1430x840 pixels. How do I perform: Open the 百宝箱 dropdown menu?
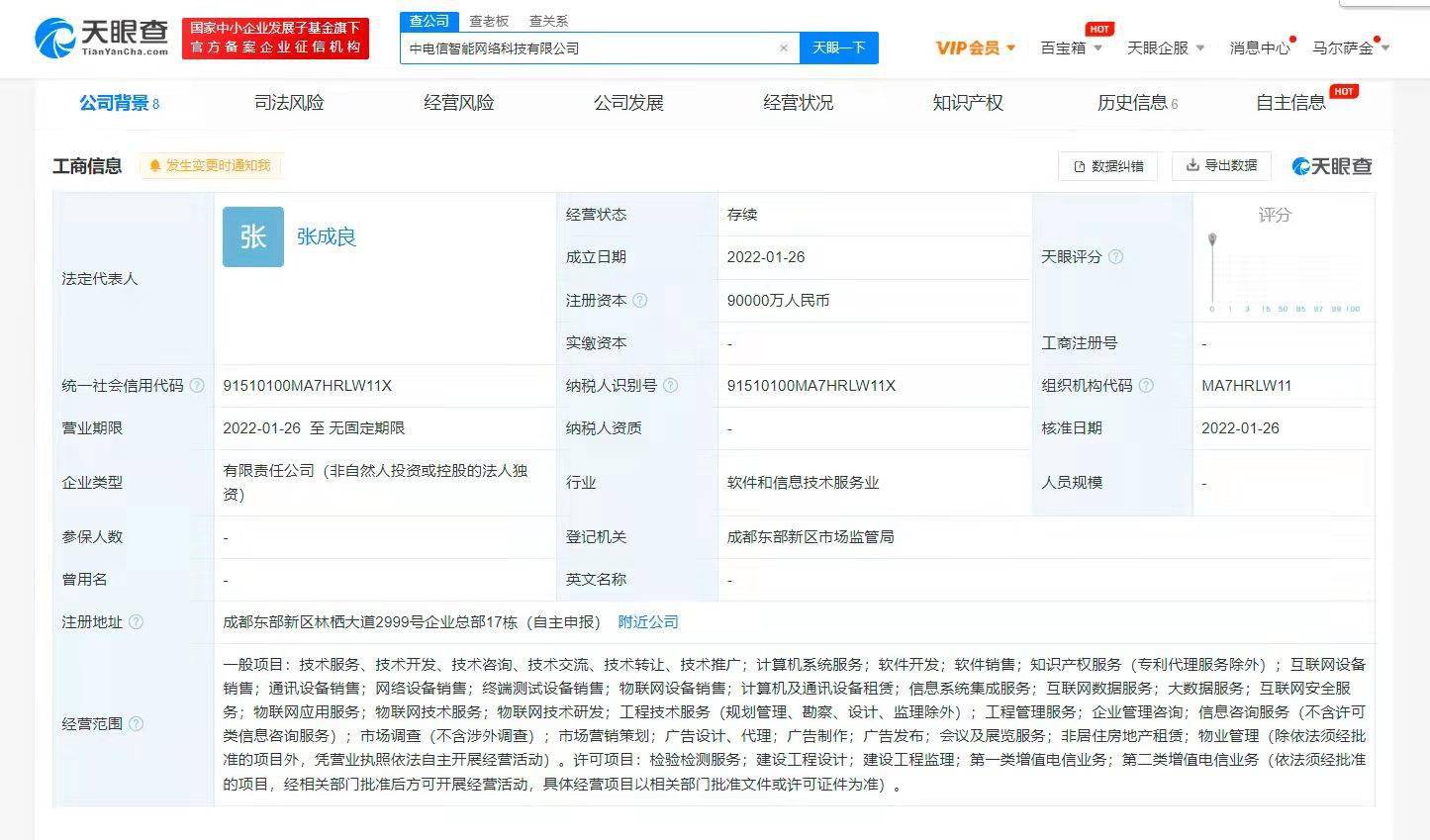point(1071,47)
